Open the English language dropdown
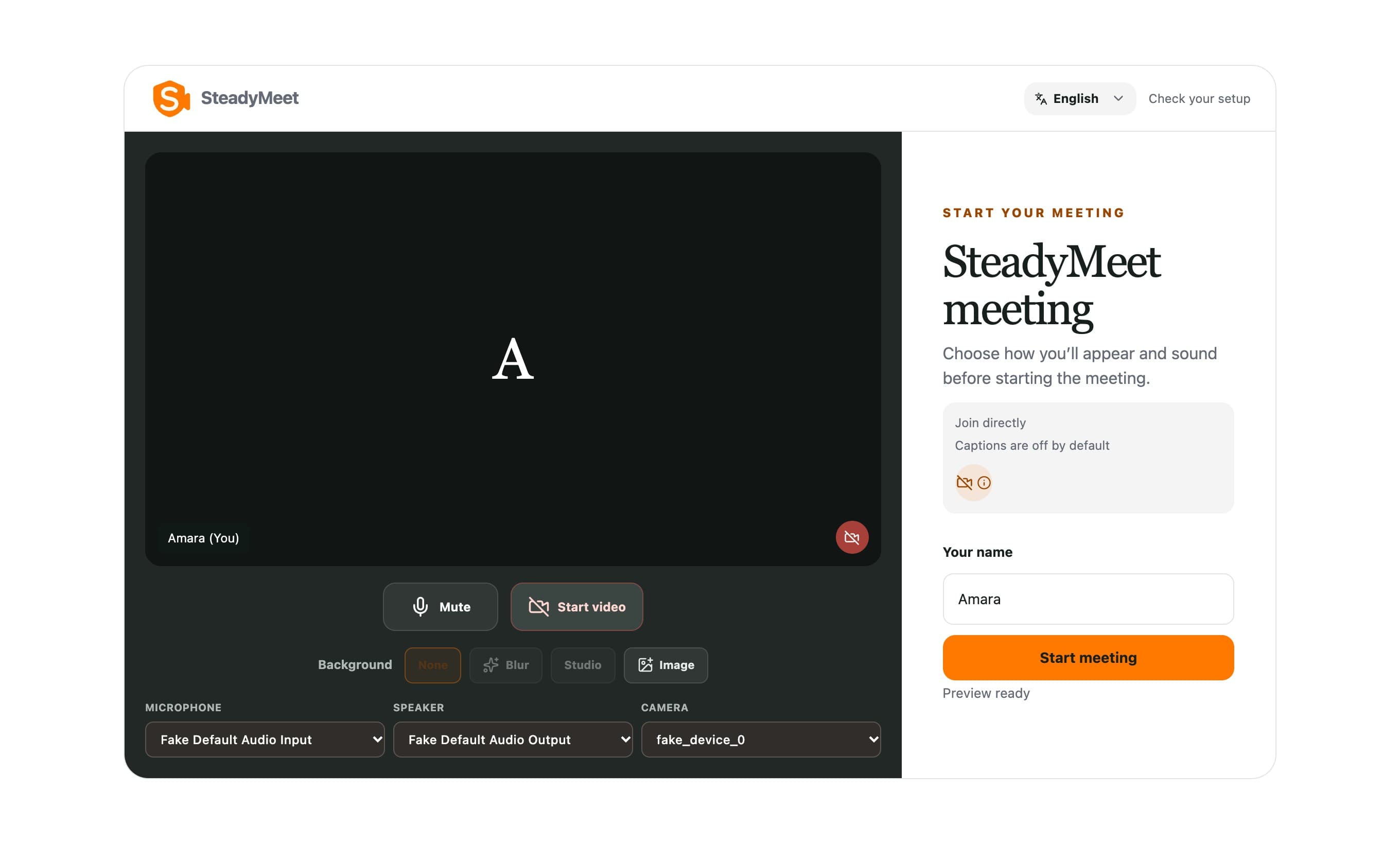The image size is (1400, 844). [1079, 99]
